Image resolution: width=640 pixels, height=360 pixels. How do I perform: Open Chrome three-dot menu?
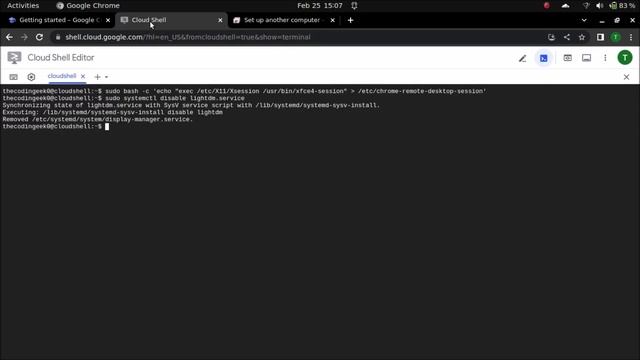coord(631,37)
